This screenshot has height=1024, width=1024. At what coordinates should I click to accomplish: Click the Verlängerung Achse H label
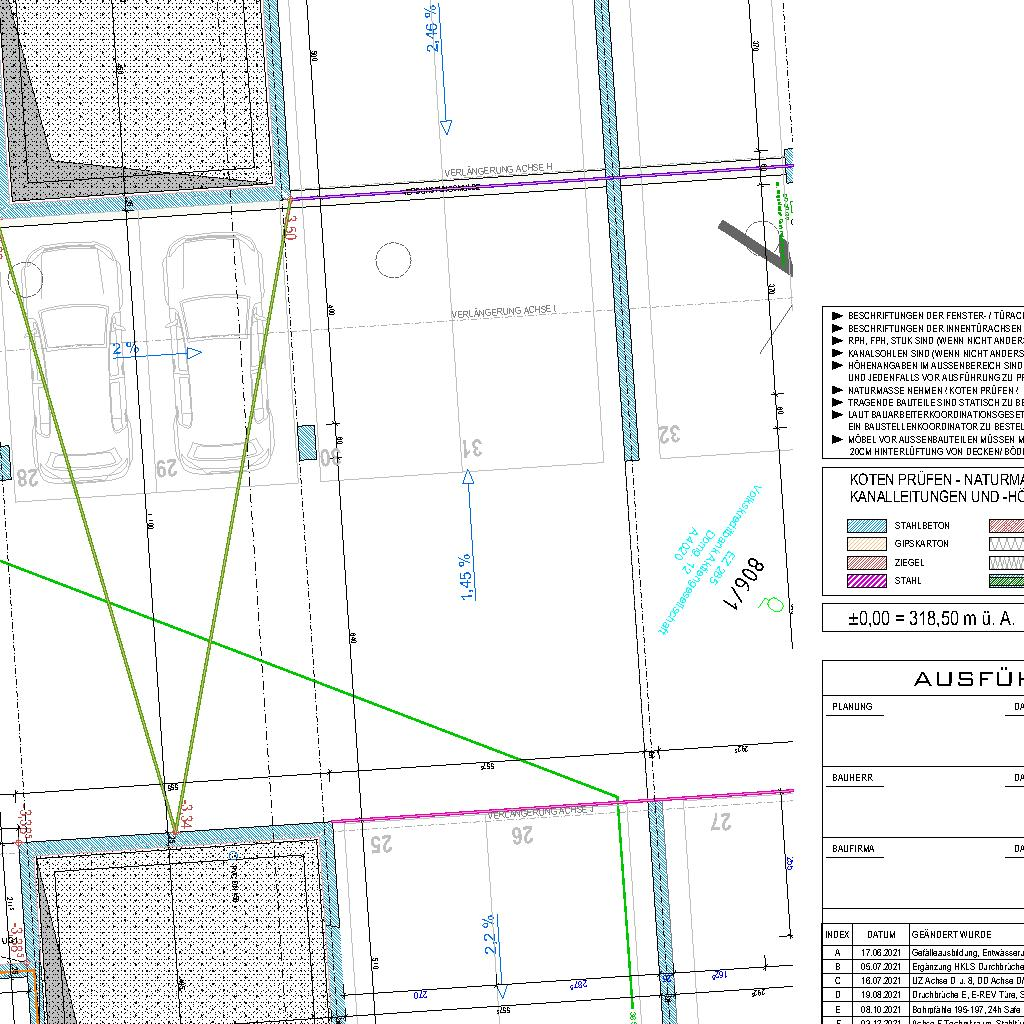point(499,172)
